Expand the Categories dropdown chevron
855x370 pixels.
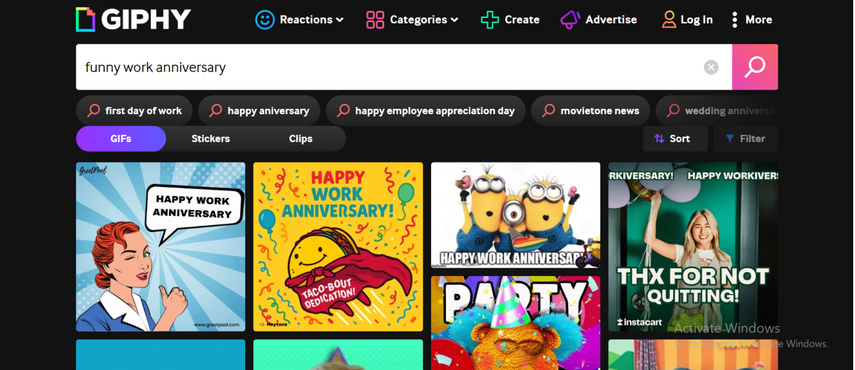pos(454,20)
